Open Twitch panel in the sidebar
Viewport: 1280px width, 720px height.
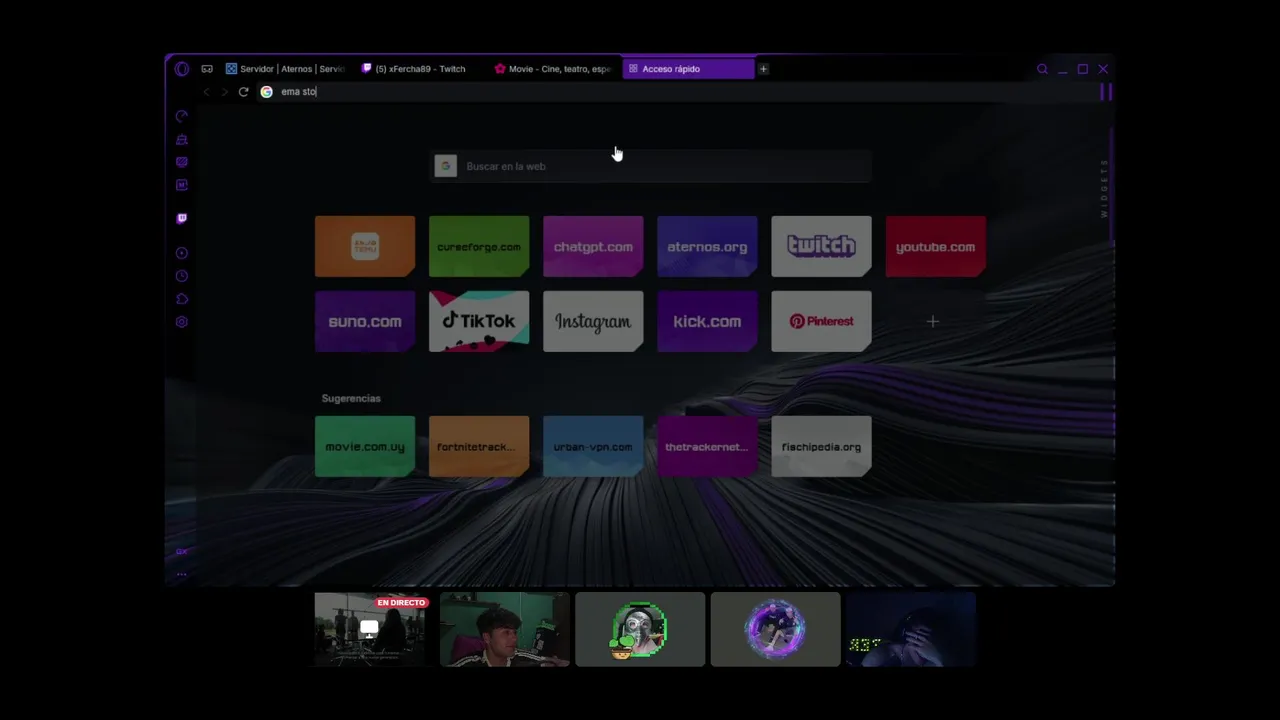181,218
